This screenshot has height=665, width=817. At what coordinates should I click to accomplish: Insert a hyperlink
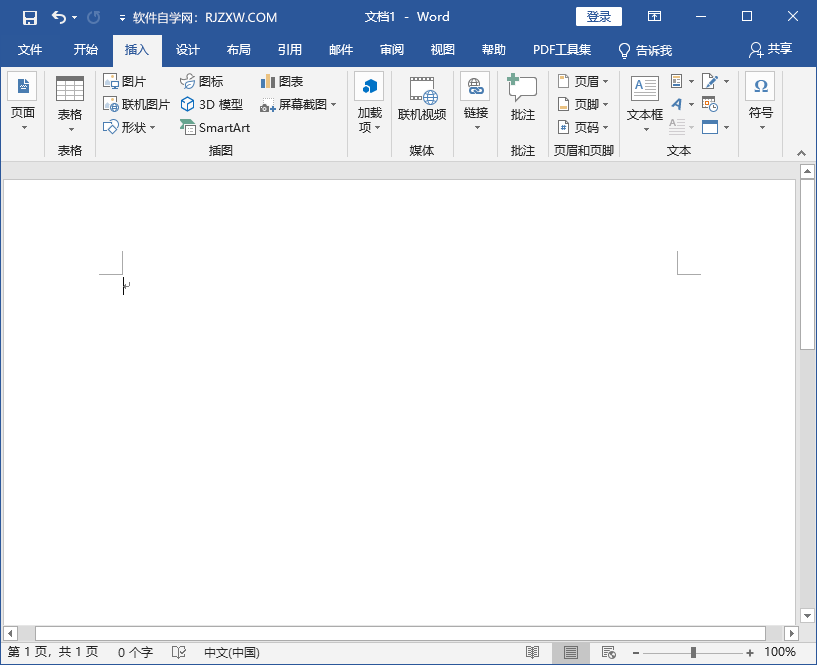475,100
